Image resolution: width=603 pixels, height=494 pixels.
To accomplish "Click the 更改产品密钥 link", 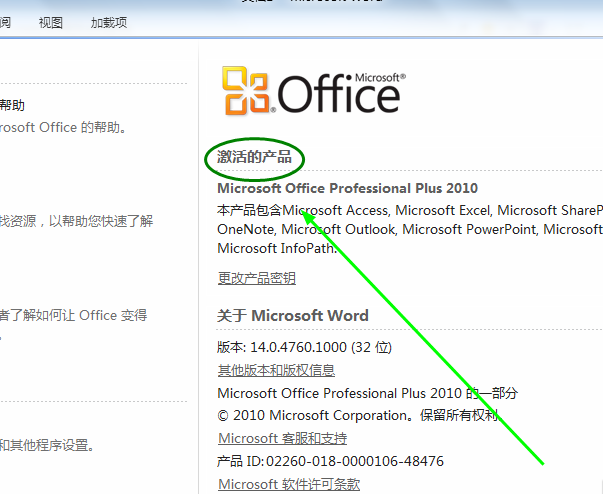I will click(256, 278).
